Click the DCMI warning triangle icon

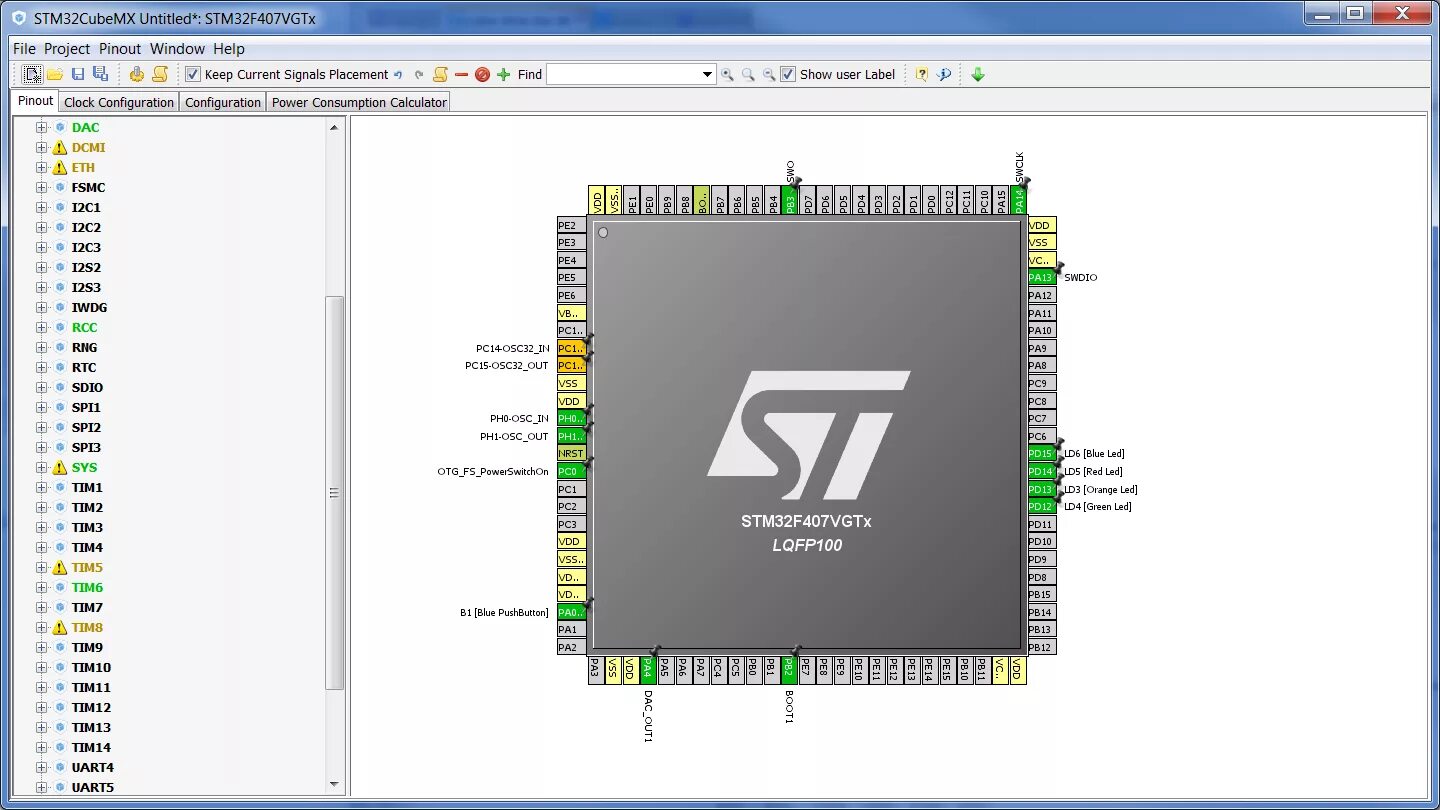point(59,148)
